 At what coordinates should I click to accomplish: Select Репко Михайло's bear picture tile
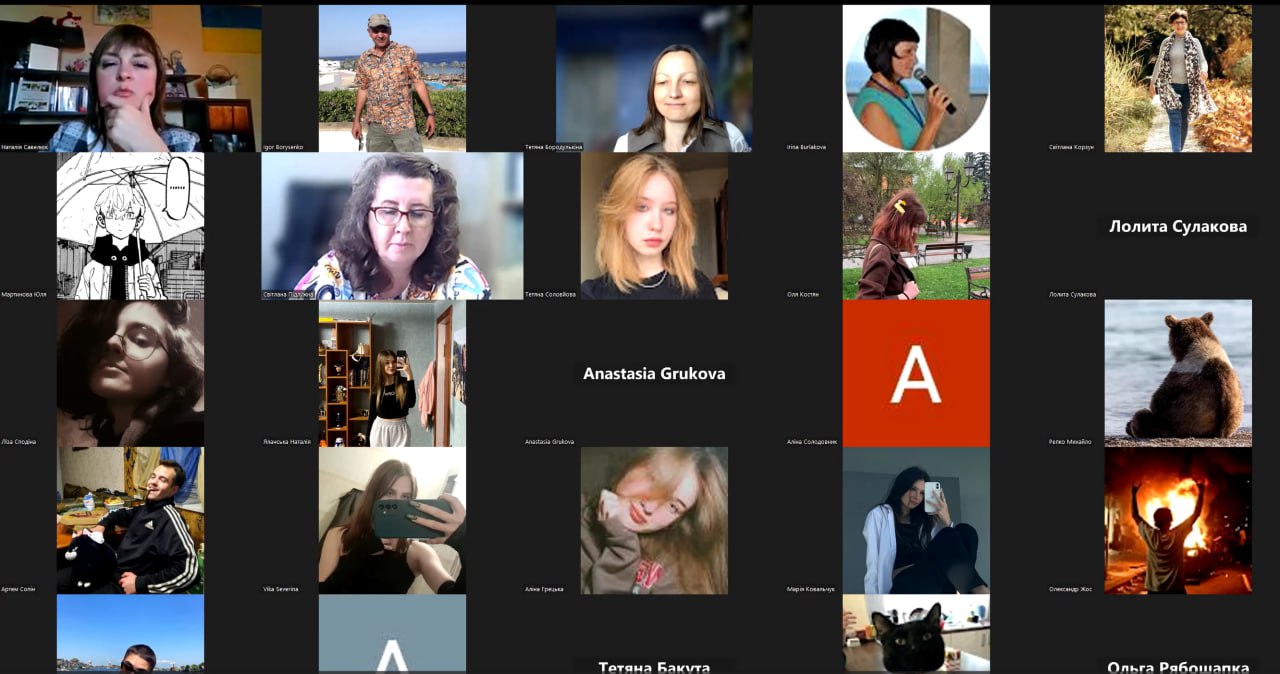coord(1178,373)
